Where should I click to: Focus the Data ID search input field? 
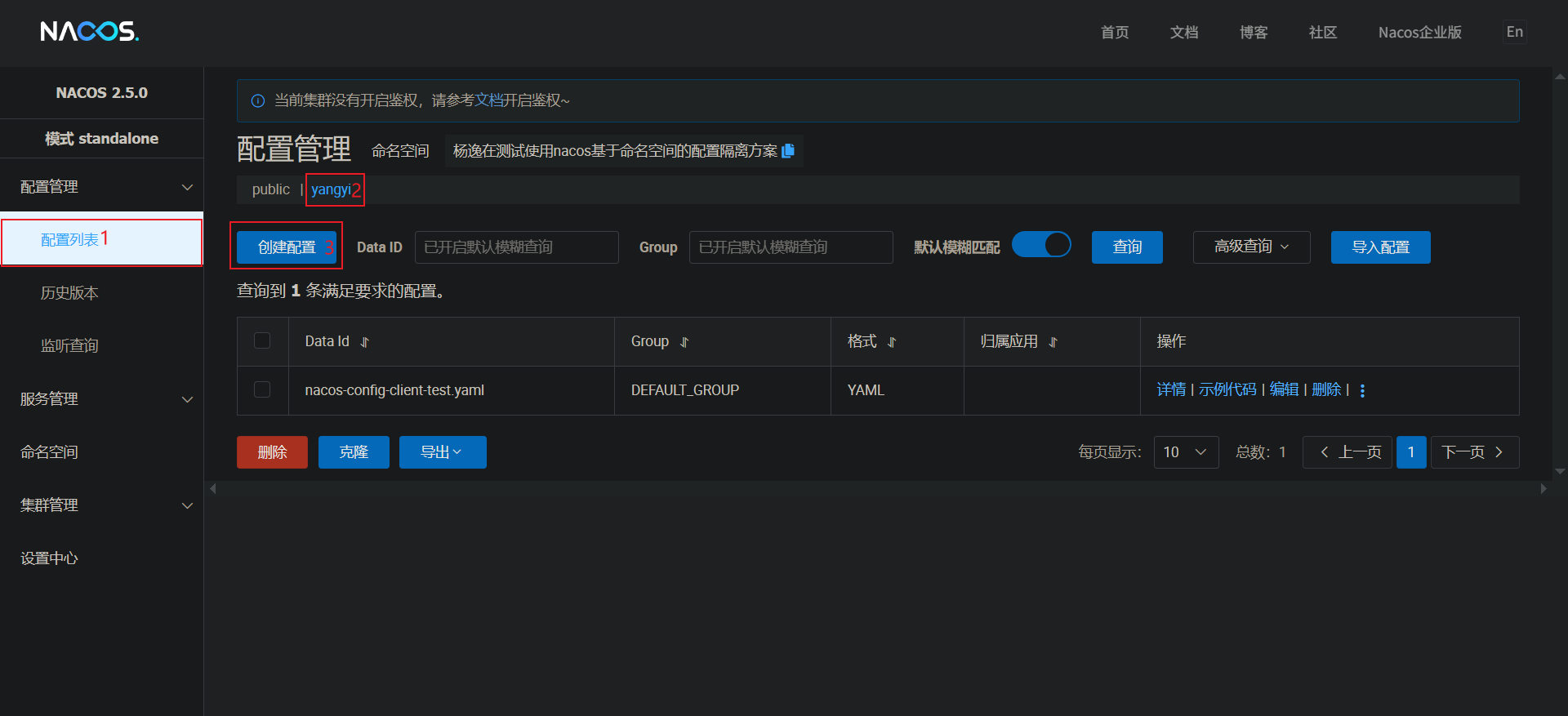(x=516, y=247)
